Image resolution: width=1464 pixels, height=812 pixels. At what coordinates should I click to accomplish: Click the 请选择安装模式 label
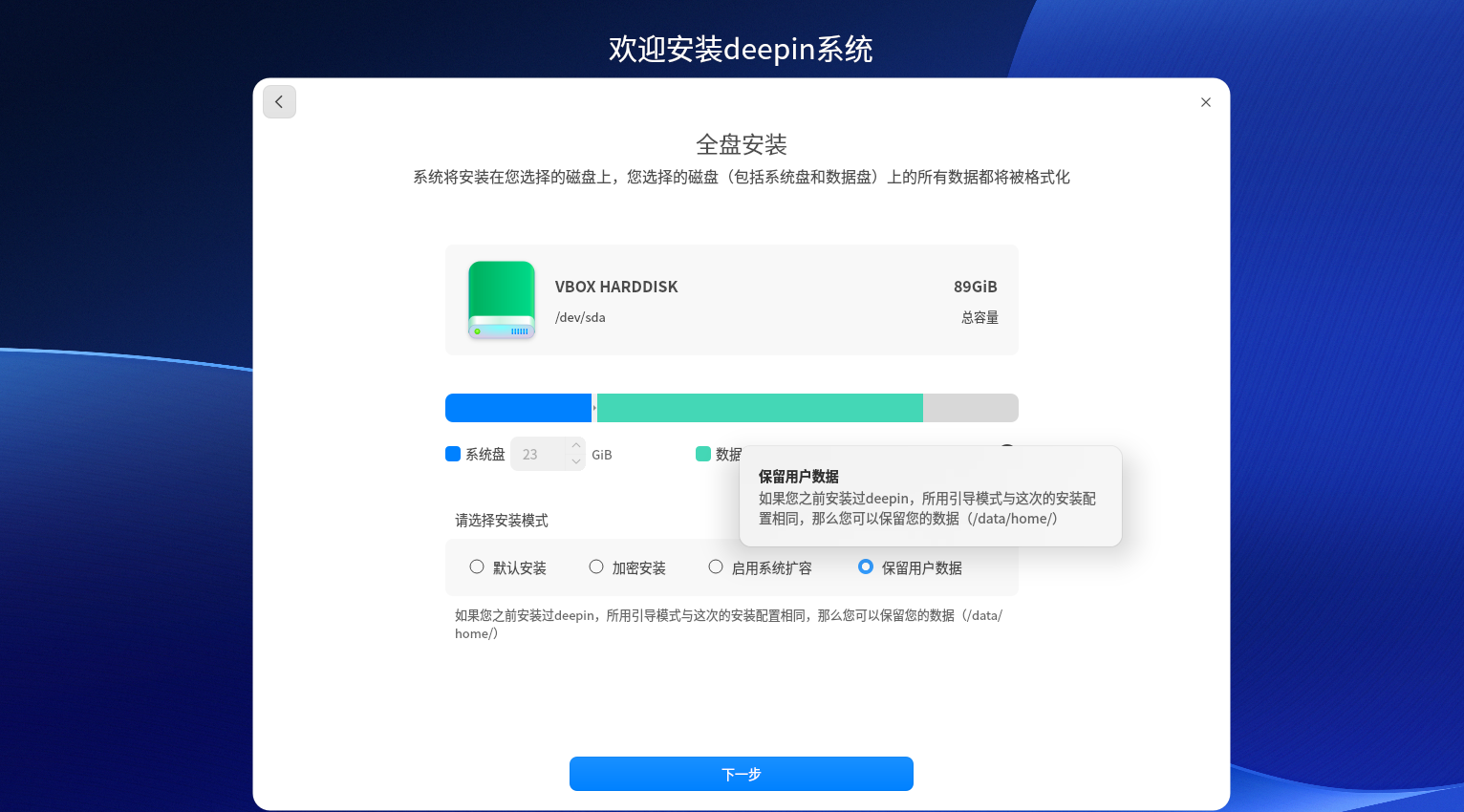point(502,521)
